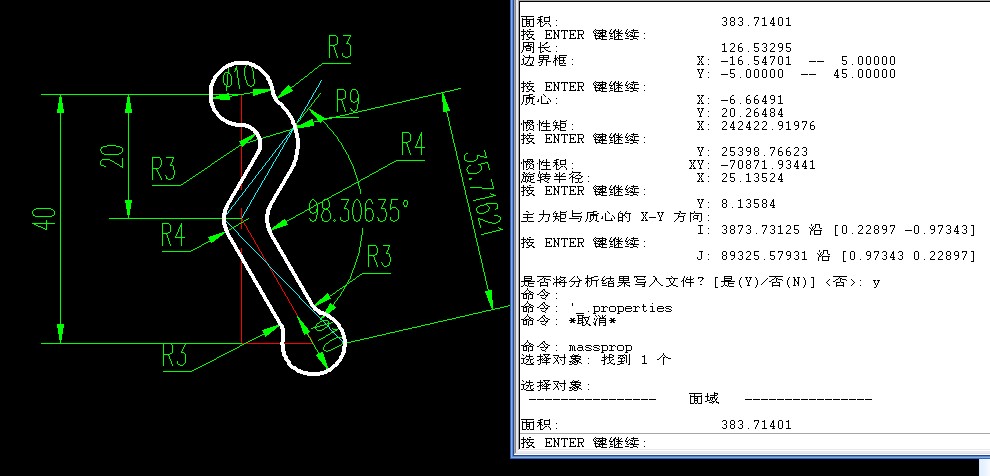Click the 面域 region header text
The width and height of the screenshot is (990, 476).
[x=703, y=399]
